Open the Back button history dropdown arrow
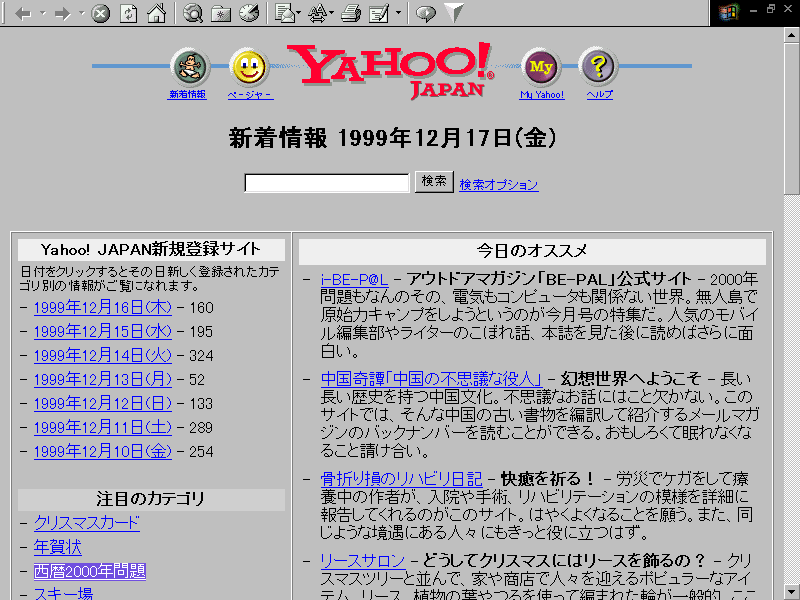 click(42, 13)
